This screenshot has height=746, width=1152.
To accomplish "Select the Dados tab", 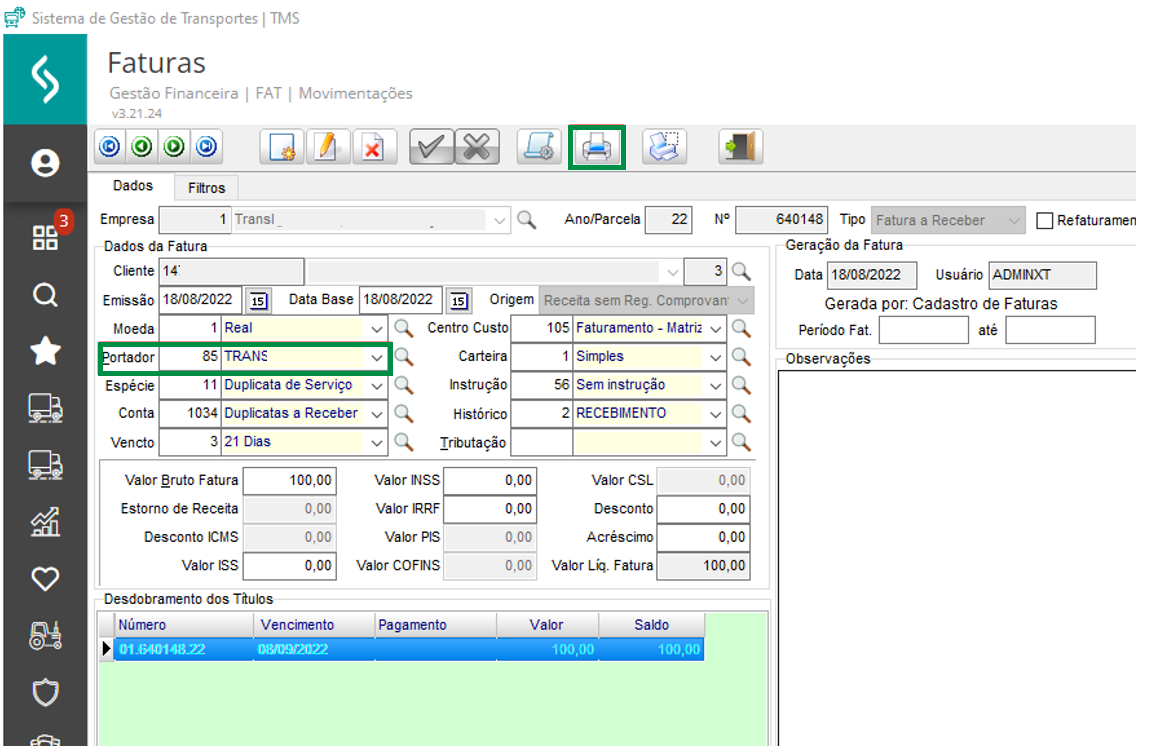I will (133, 186).
